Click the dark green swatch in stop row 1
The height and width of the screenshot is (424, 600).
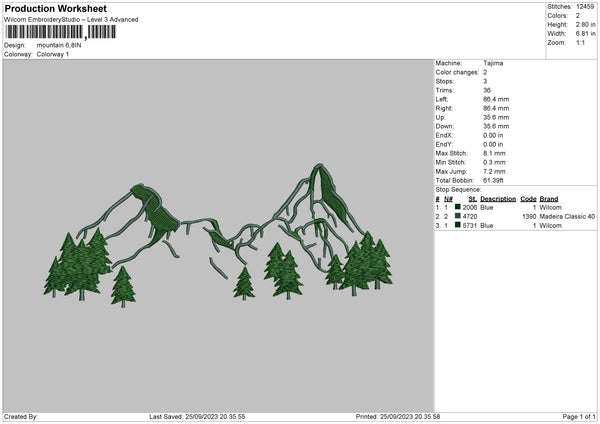coord(457,207)
